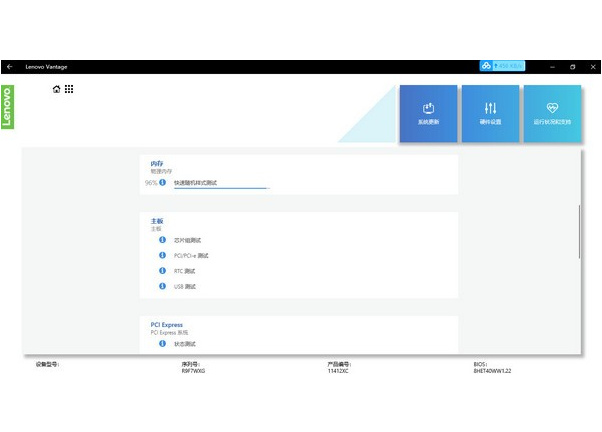Image resolution: width=602 pixels, height=432 pixels.
Task: Click the 芯片组测试 test label
Action: (187, 240)
